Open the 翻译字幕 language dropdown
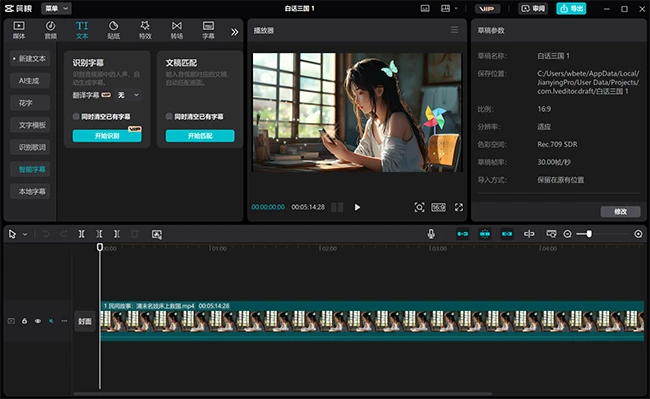The image size is (650, 399). point(128,95)
